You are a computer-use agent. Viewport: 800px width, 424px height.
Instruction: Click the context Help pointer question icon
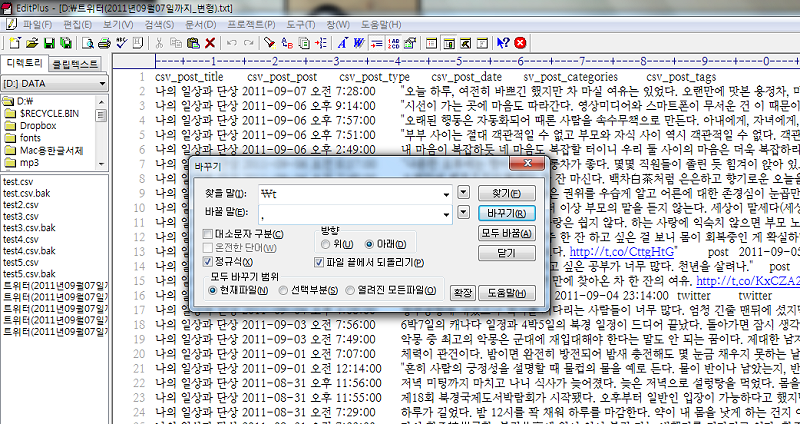tap(503, 43)
